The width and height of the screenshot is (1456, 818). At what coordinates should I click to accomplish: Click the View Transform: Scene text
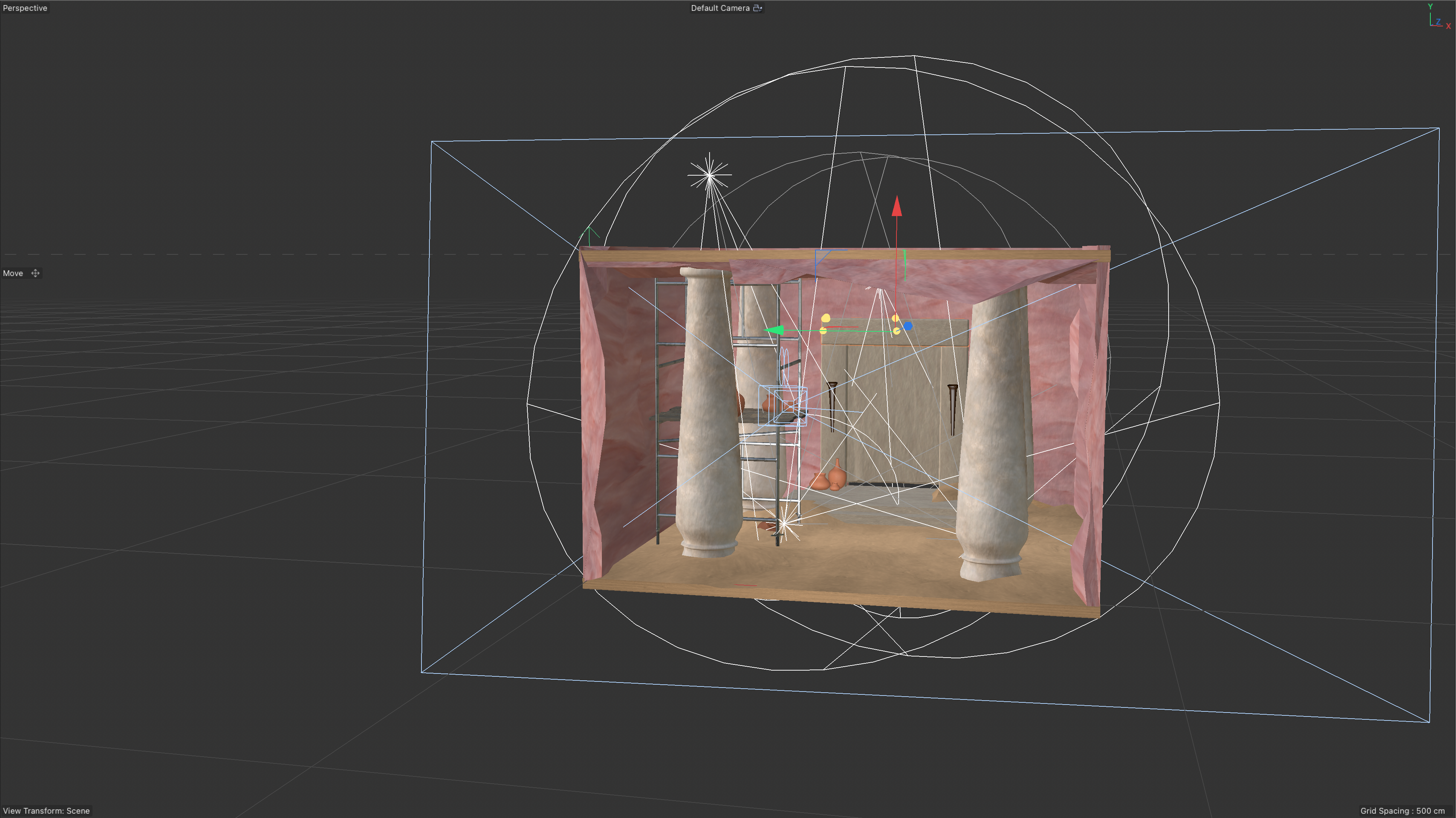coord(46,811)
